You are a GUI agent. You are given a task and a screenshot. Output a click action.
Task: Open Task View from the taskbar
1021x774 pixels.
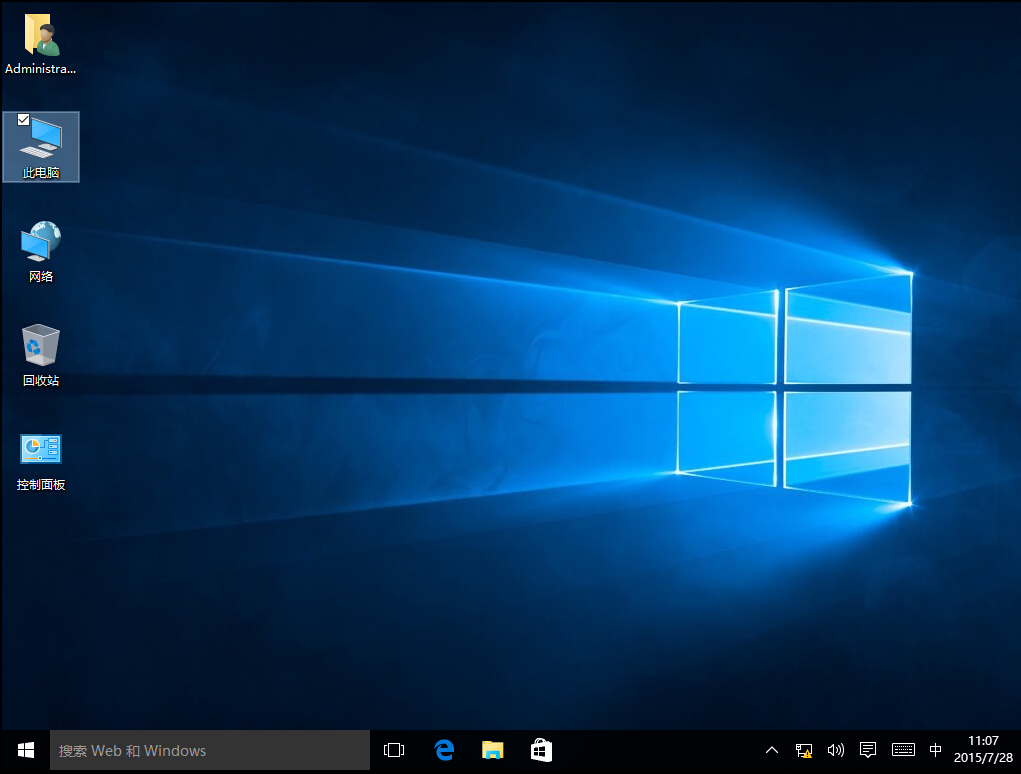[394, 751]
